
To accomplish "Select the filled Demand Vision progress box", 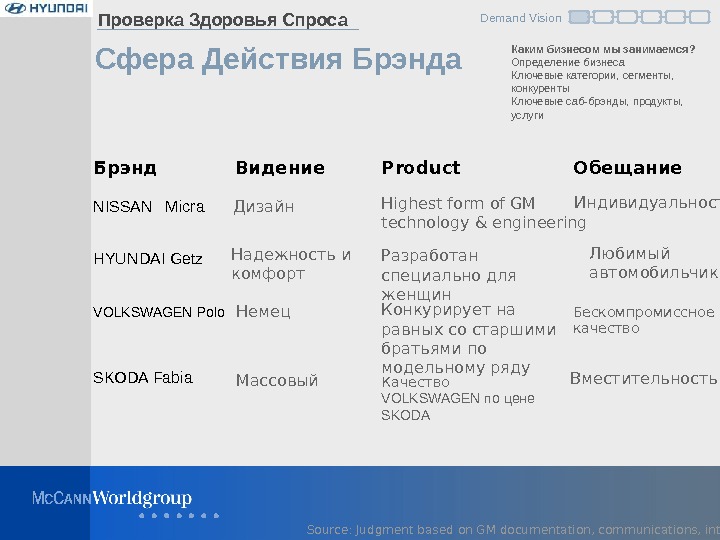I will coord(579,17).
